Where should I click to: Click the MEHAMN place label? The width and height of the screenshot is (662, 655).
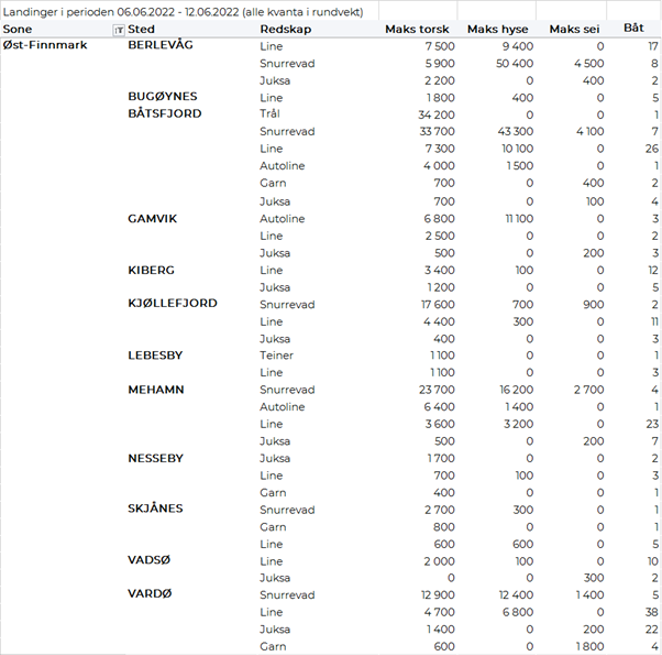point(156,389)
